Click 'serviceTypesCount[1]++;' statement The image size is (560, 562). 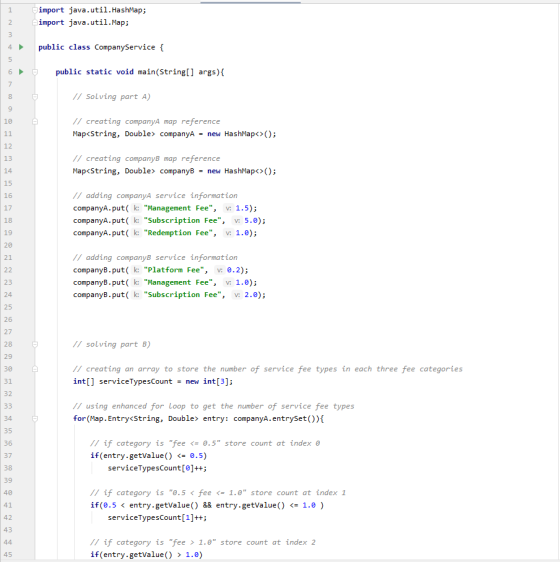click(x=157, y=518)
